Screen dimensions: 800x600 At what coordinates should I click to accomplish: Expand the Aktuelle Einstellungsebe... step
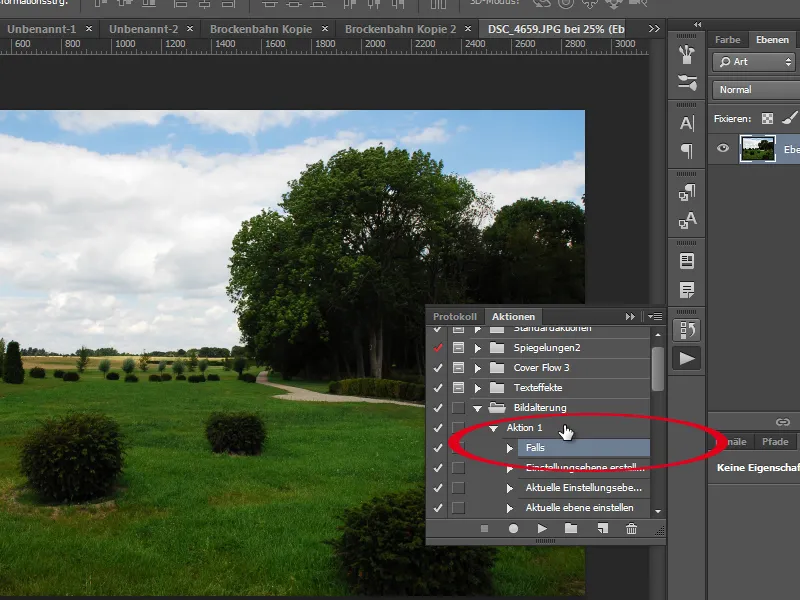click(509, 488)
